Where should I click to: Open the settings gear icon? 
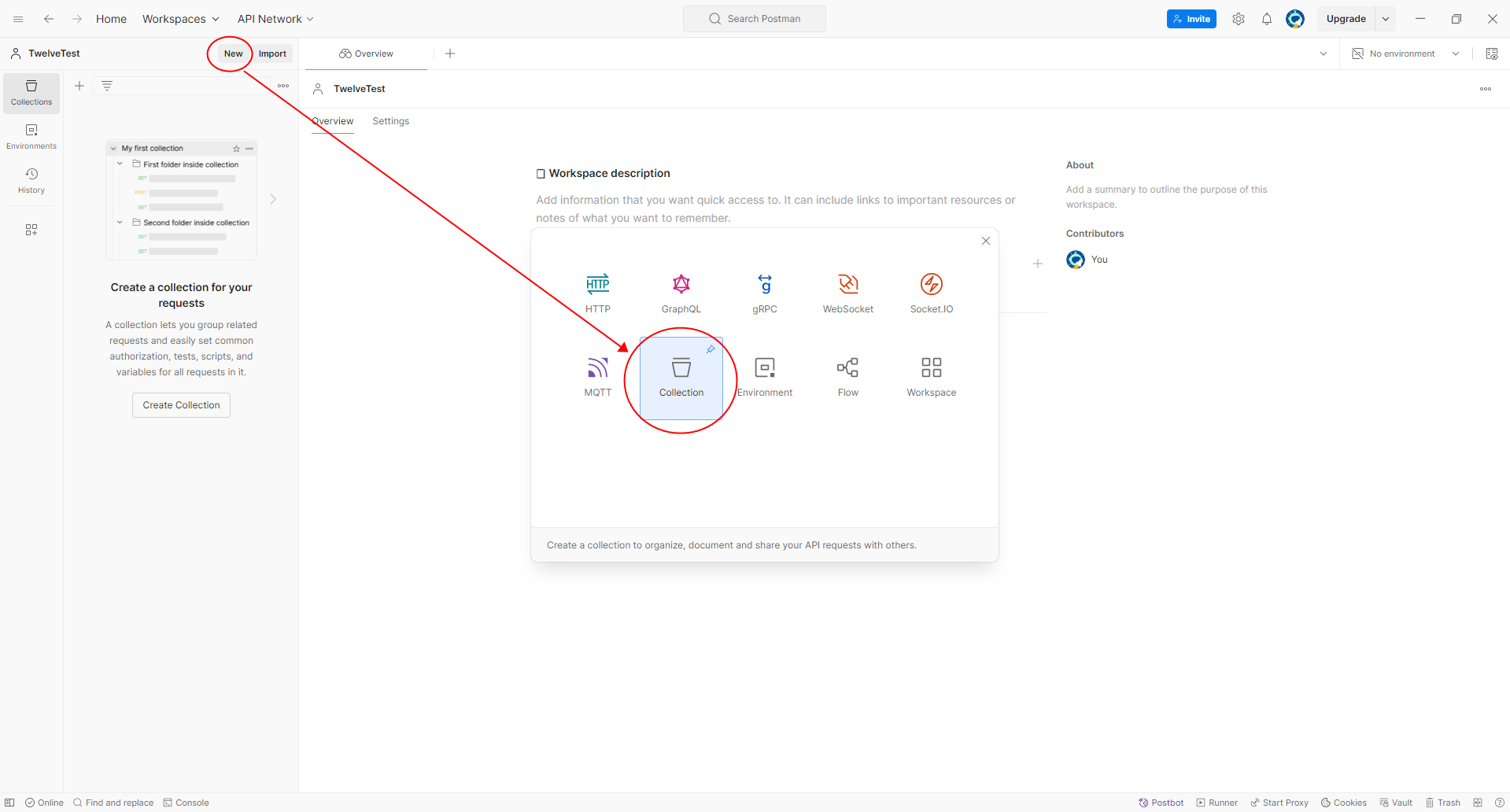[1239, 19]
